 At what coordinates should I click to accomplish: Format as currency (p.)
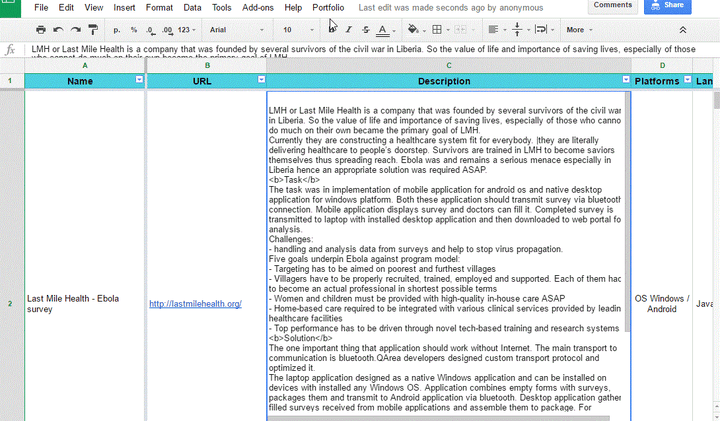117,30
